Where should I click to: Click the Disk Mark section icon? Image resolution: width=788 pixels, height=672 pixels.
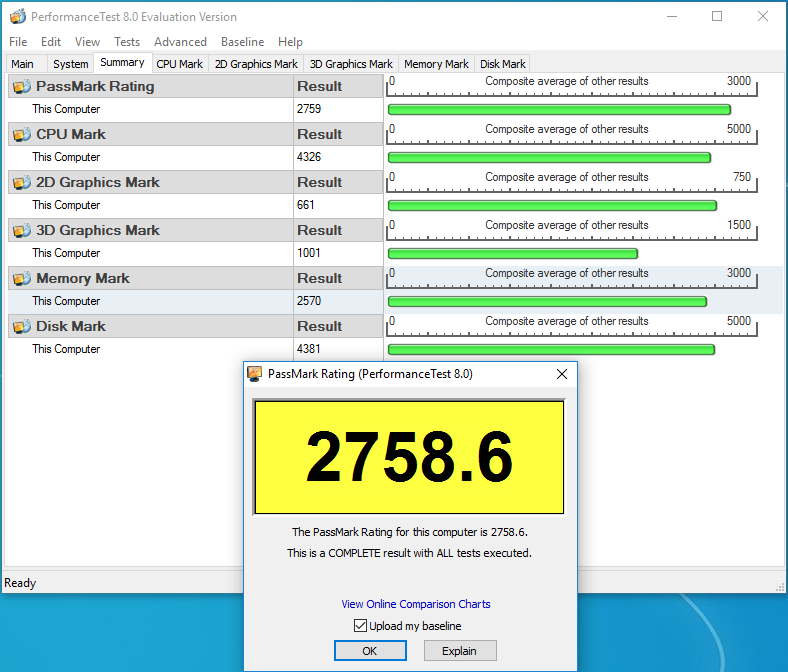(22, 327)
